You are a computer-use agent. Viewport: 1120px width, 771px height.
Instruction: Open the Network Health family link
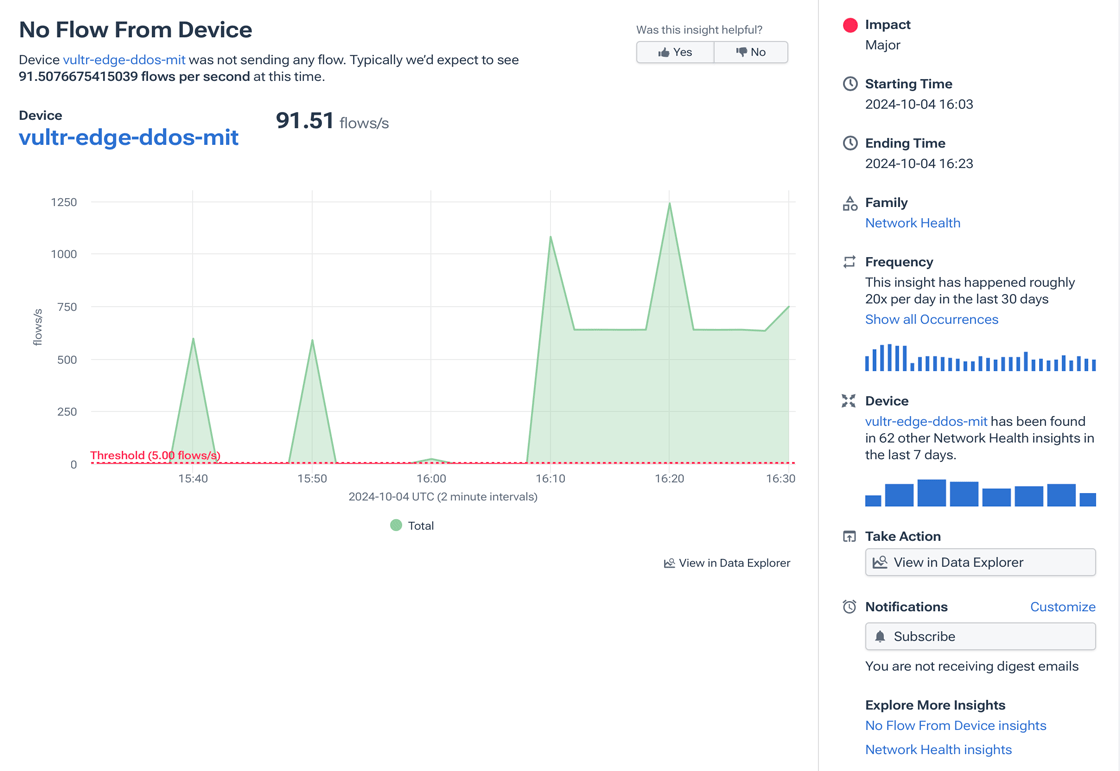(x=912, y=223)
